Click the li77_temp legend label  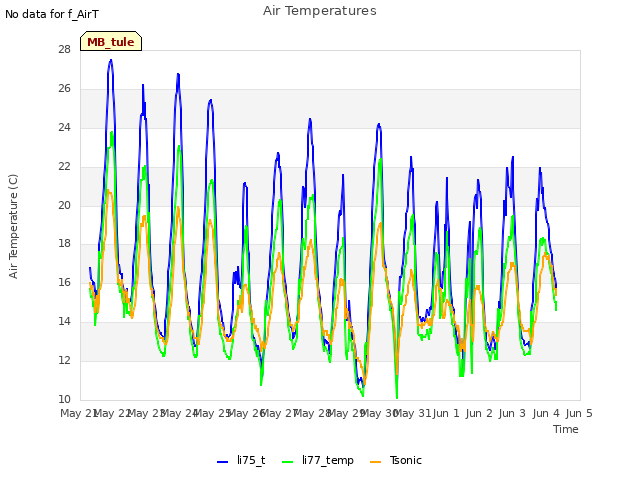coord(328,460)
